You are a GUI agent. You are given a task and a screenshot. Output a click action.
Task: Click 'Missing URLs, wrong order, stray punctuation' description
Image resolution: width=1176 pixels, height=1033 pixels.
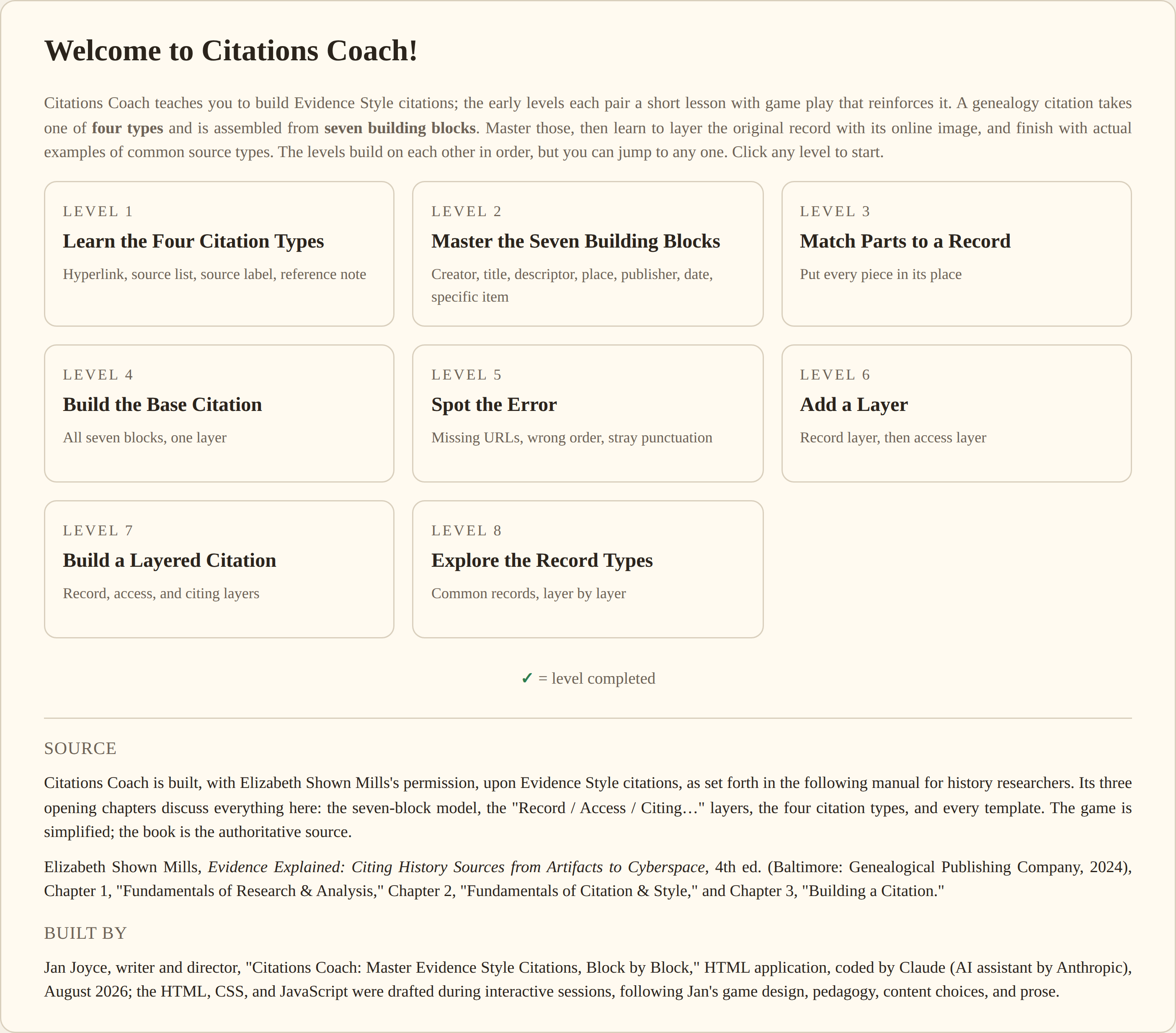[x=571, y=437]
